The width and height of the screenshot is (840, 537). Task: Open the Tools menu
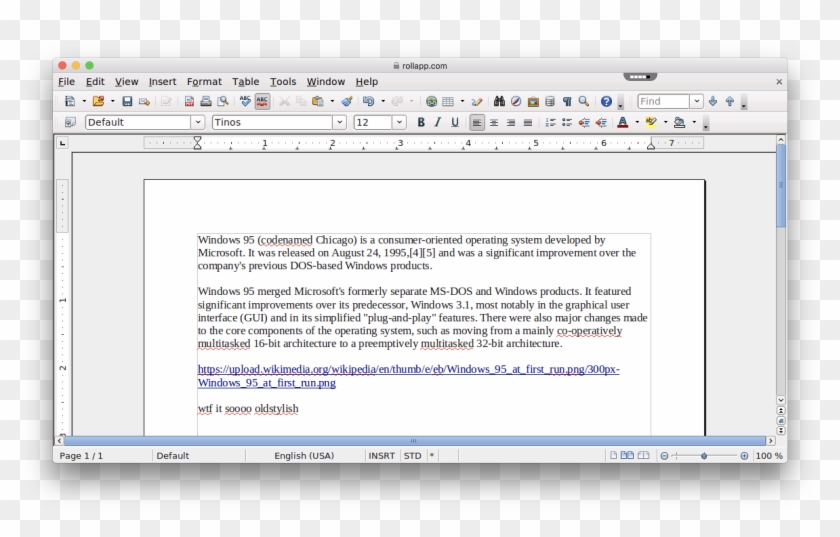[283, 81]
